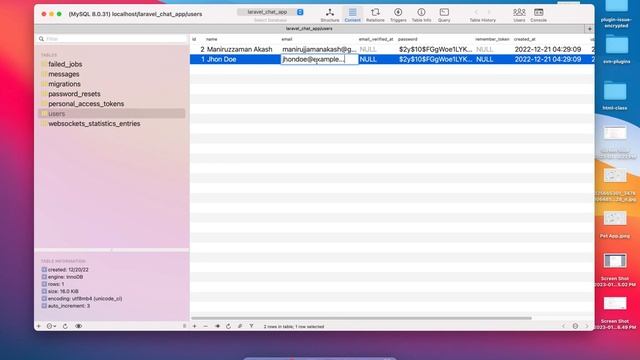The width and height of the screenshot is (640, 360).
Task: Go to next page of rows
Action: click(x=587, y=326)
